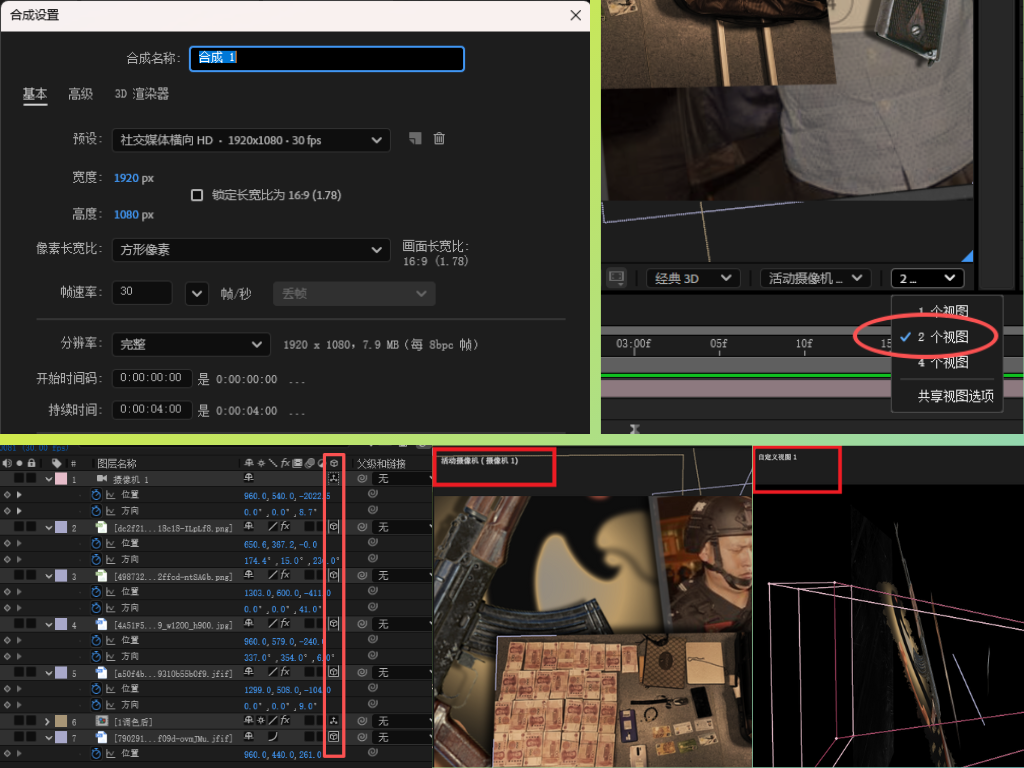The height and width of the screenshot is (768, 1024).
Task: Click the 持续时间 duration input field
Action: [x=152, y=410]
